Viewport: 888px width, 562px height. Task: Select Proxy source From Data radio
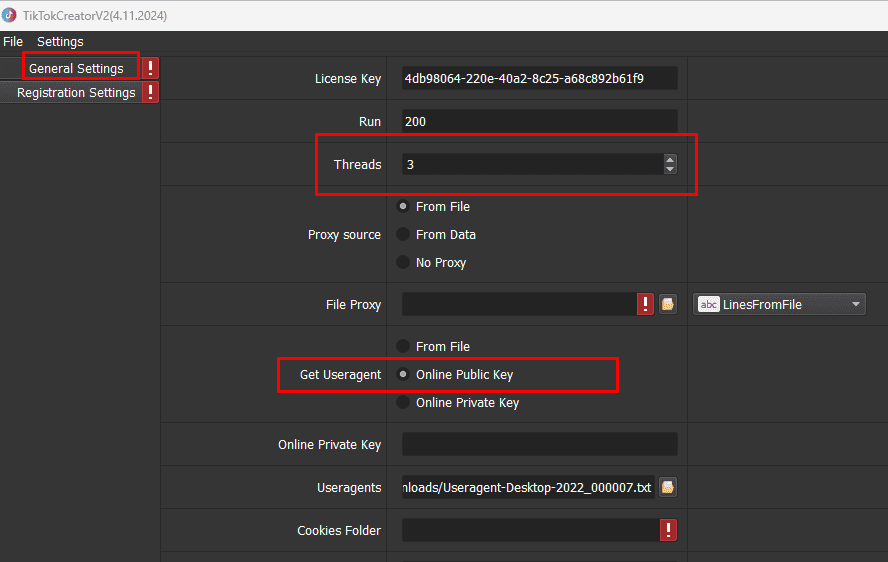pyautogui.click(x=403, y=234)
